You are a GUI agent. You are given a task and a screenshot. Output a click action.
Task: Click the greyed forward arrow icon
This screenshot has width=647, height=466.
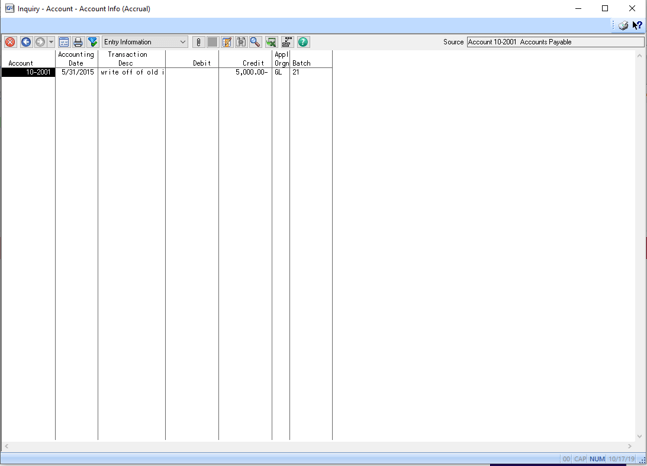click(40, 42)
